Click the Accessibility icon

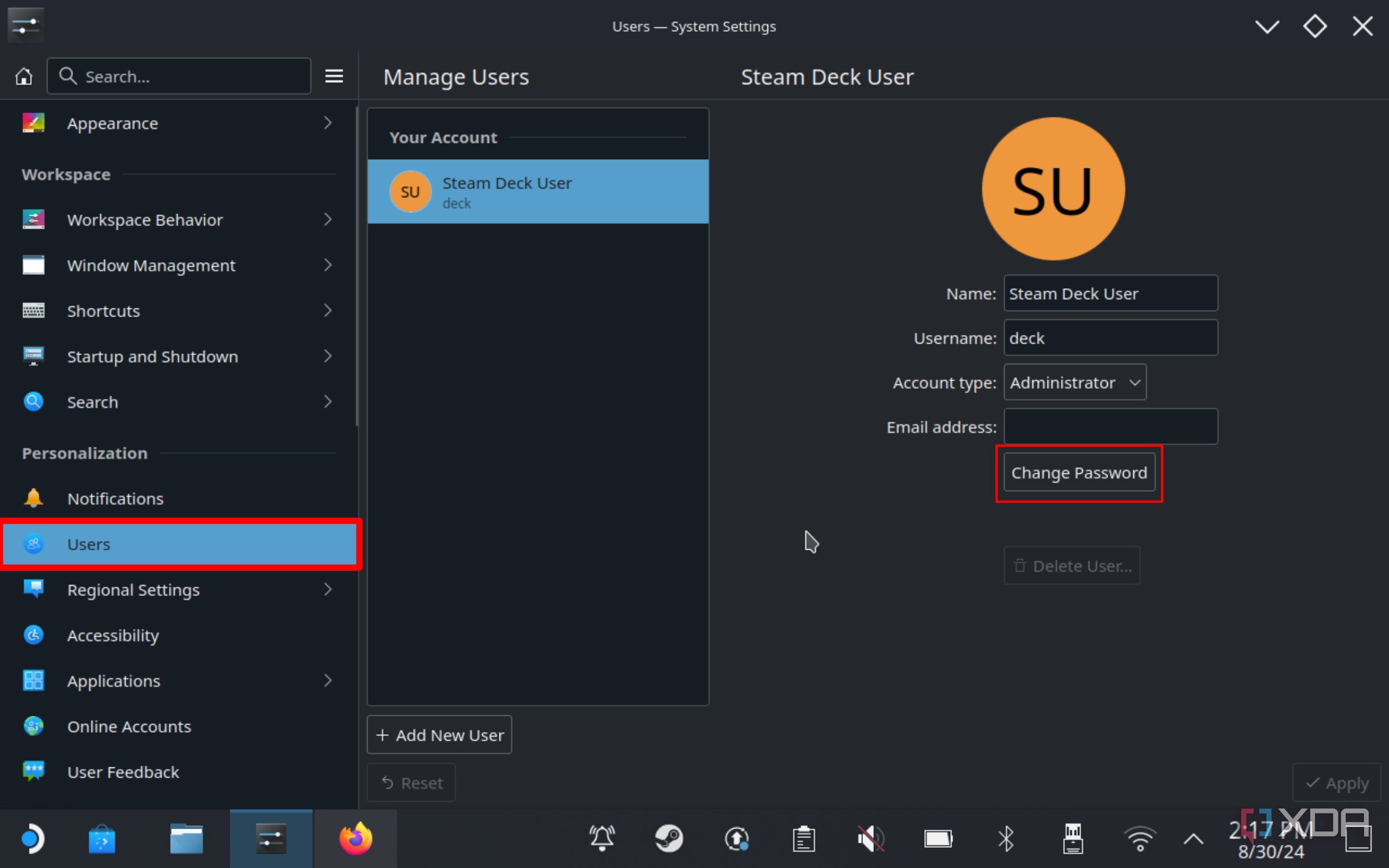click(34, 635)
